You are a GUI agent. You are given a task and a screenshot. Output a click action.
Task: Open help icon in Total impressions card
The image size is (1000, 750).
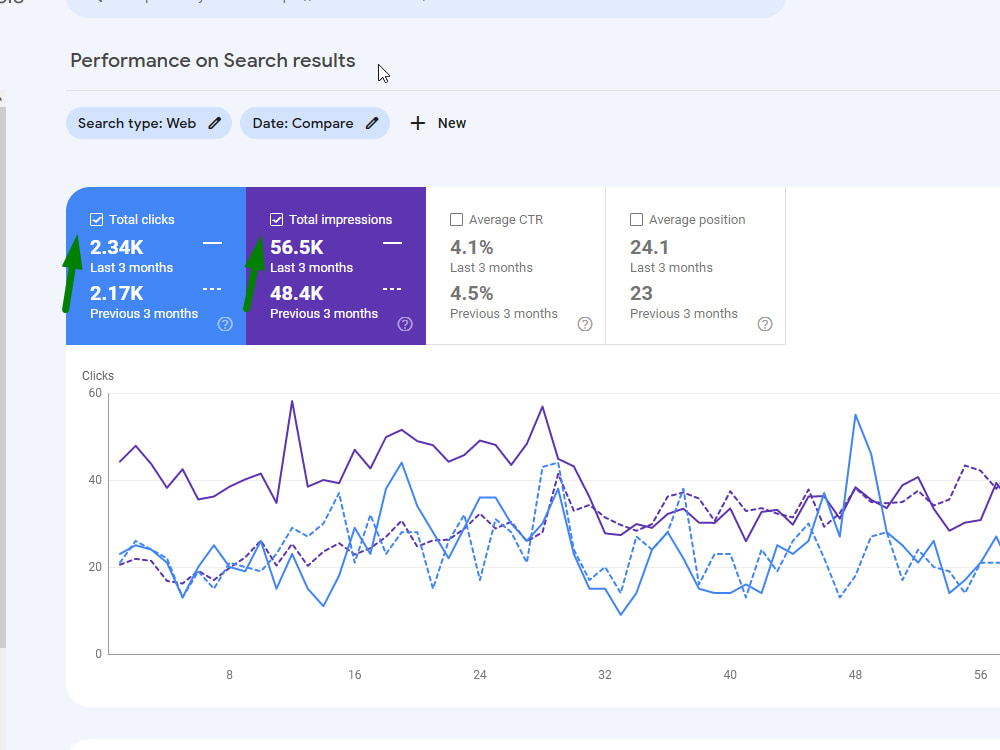point(405,324)
